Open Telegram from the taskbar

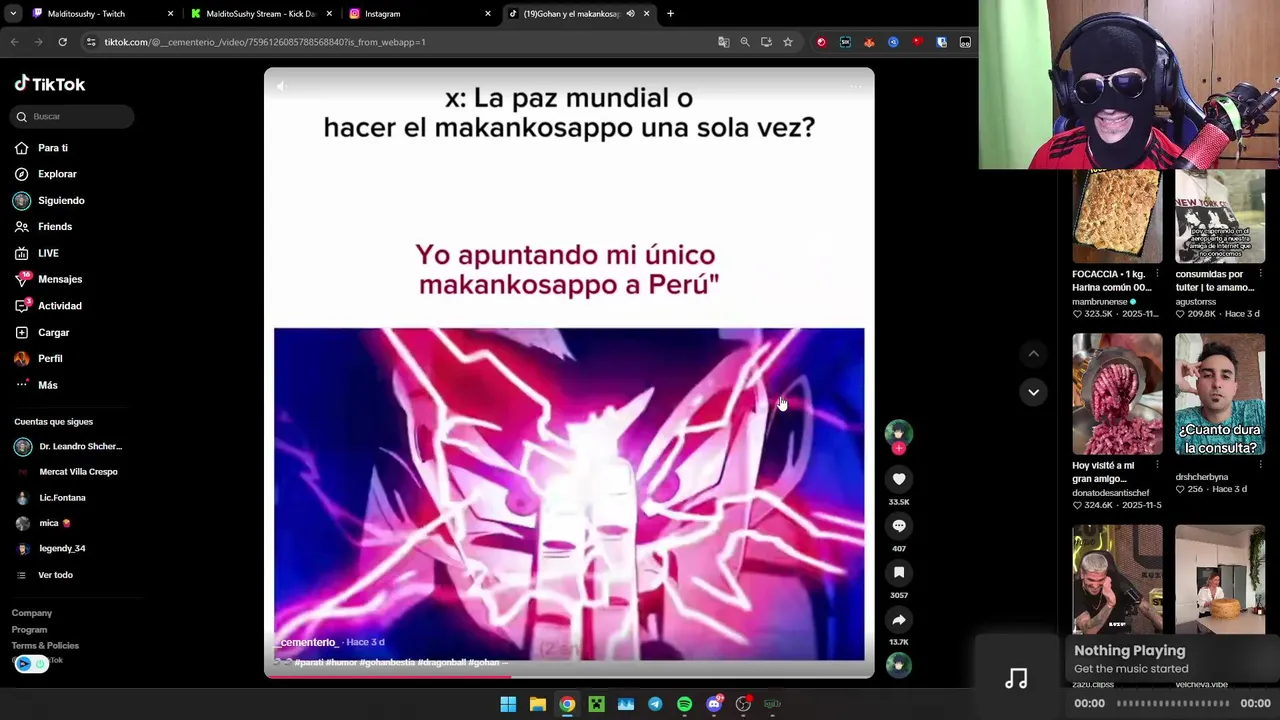(655, 704)
